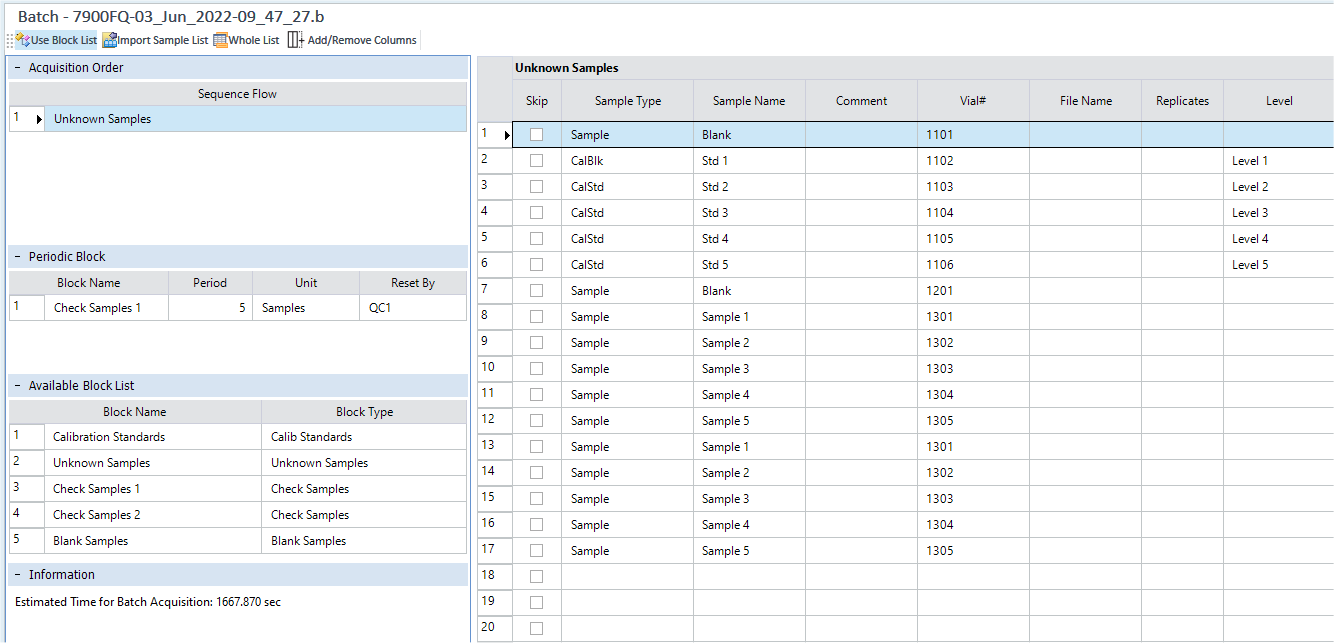Collapse the Acquisition Order section
The width and height of the screenshot is (1334, 643).
[18, 68]
